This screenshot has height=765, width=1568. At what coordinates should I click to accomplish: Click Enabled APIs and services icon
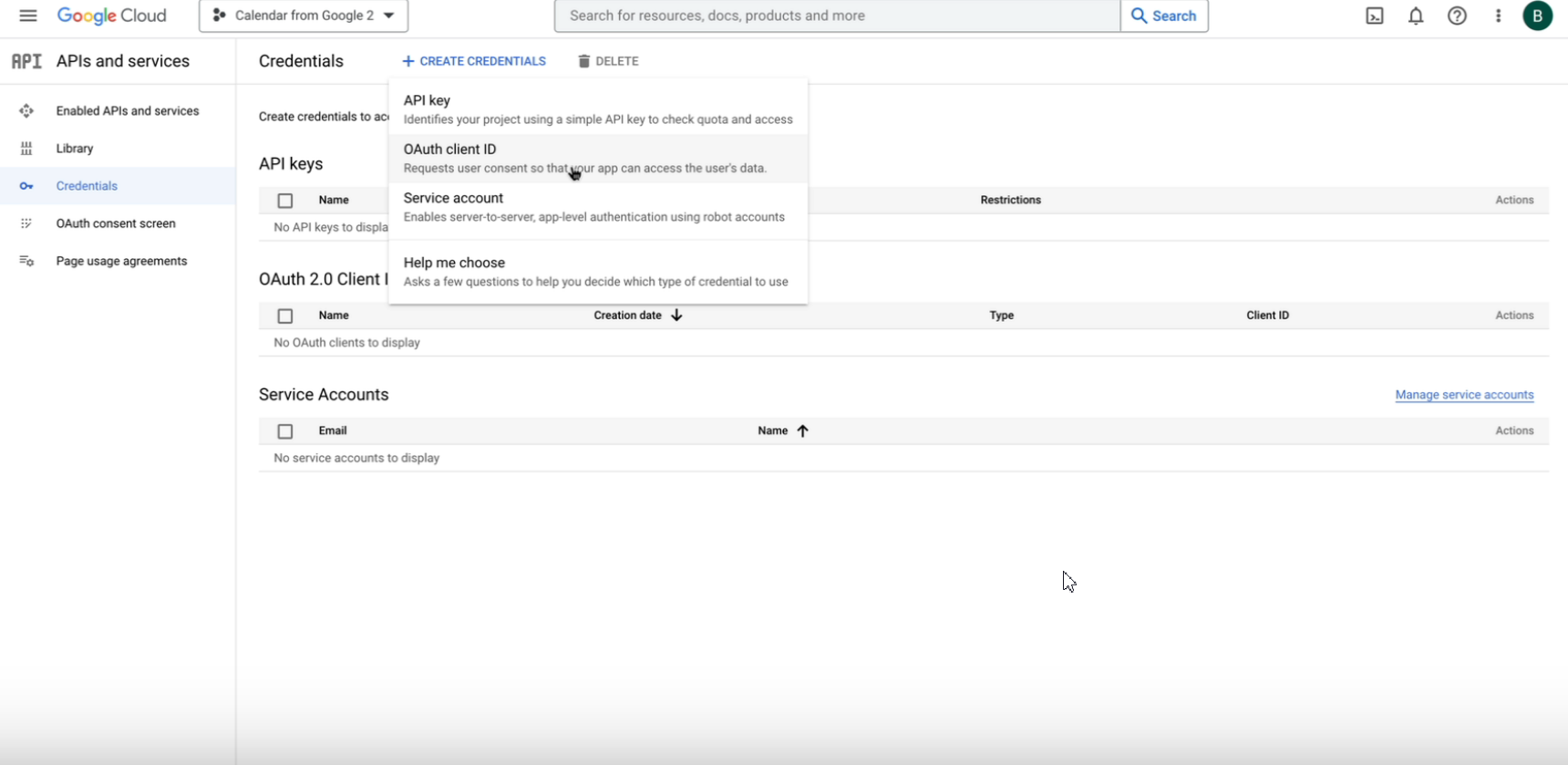(x=26, y=111)
